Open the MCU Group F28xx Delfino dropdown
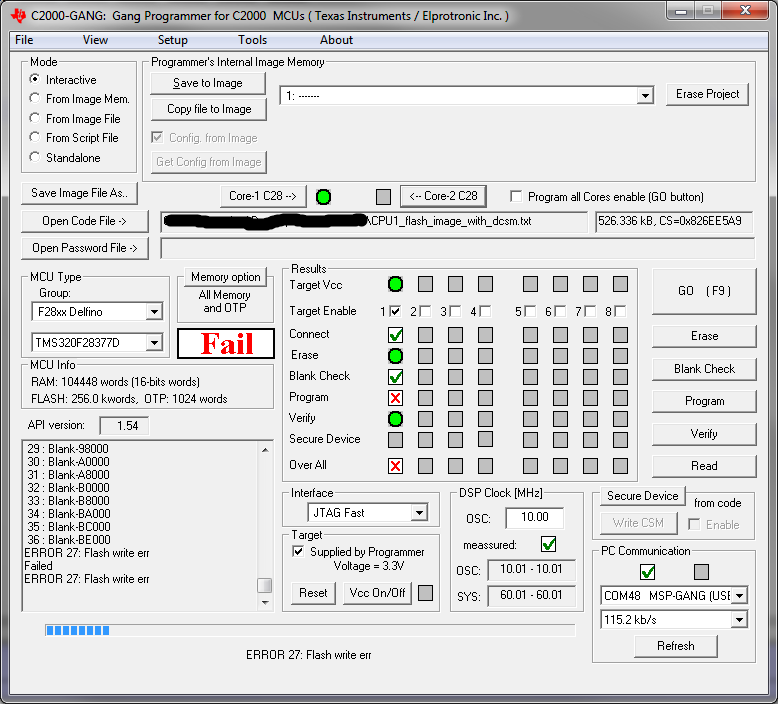Screen dimensions: 779x705 click(155, 312)
